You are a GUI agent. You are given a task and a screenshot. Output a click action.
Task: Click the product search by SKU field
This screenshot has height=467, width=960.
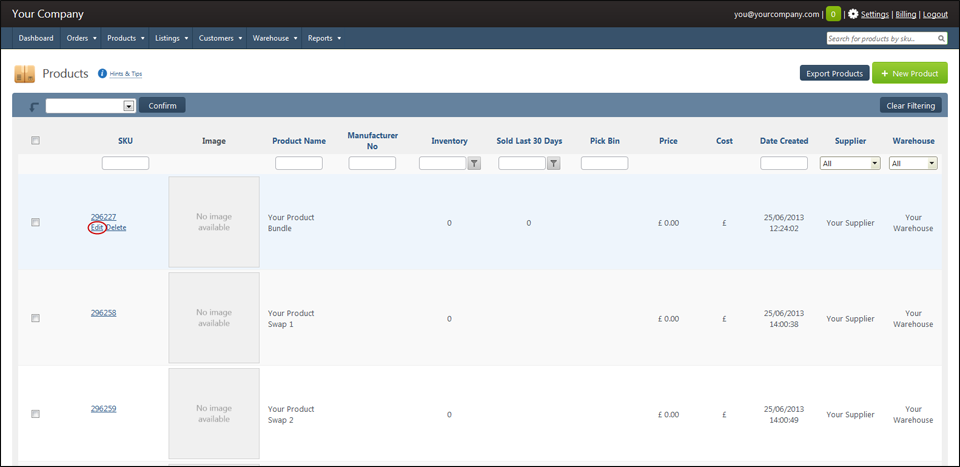(882, 39)
